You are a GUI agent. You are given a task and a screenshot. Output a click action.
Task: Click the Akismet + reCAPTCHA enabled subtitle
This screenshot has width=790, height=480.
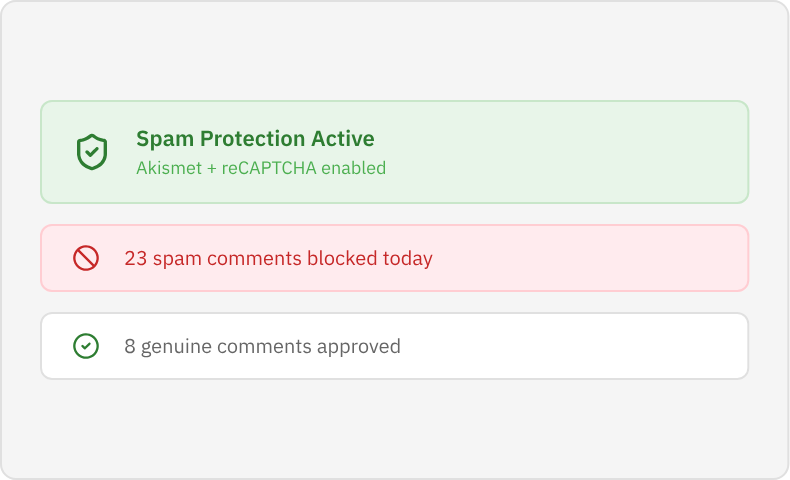coord(260,168)
